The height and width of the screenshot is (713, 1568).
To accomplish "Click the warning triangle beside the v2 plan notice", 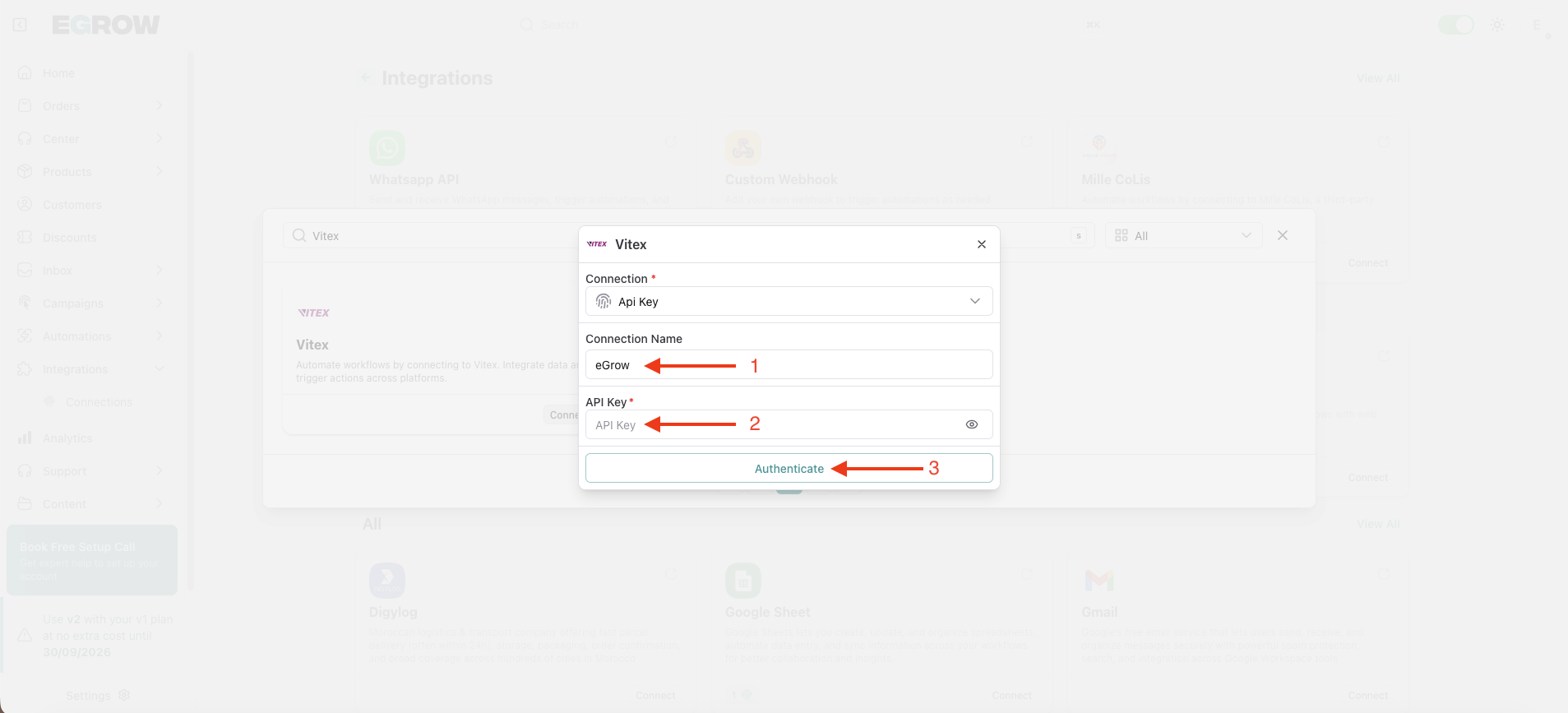I will 25,636.
